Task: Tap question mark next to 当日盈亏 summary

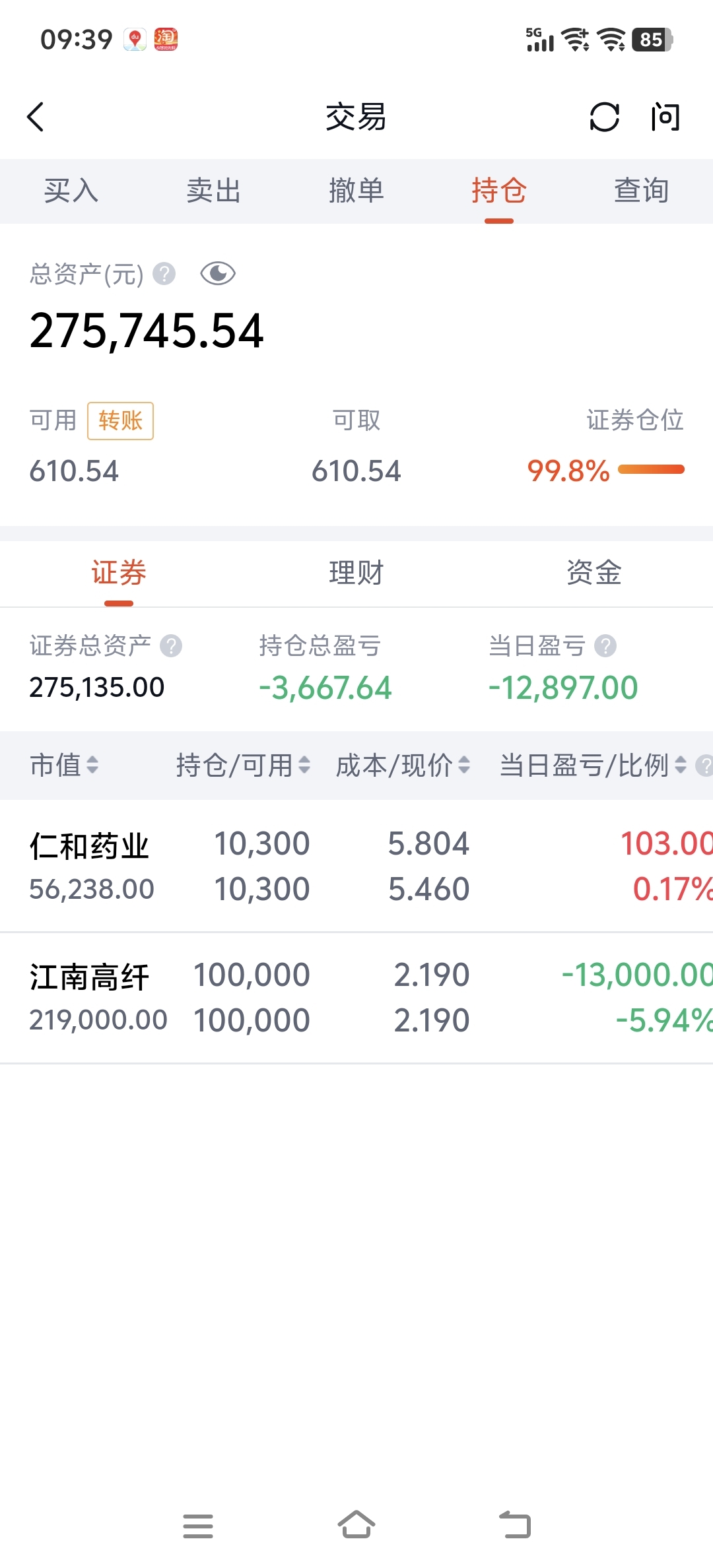Action: click(605, 646)
